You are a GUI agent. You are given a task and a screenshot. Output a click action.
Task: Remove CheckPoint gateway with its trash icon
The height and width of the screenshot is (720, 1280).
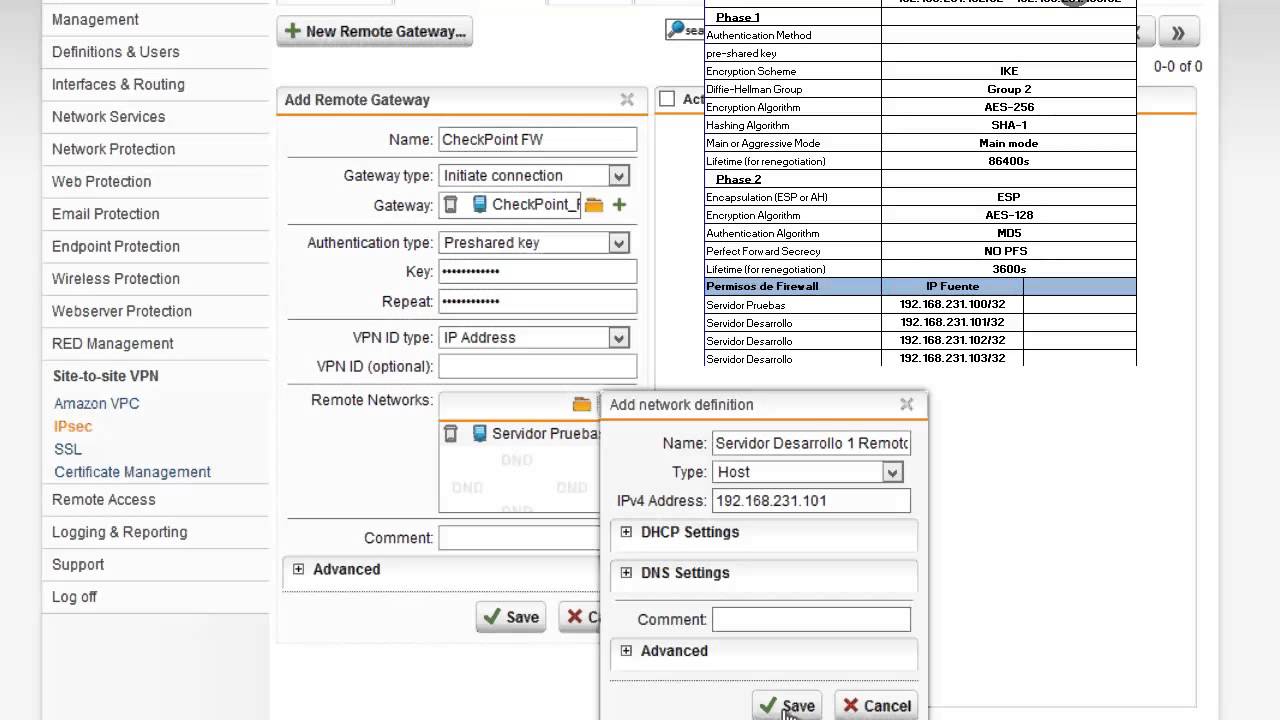click(x=451, y=205)
